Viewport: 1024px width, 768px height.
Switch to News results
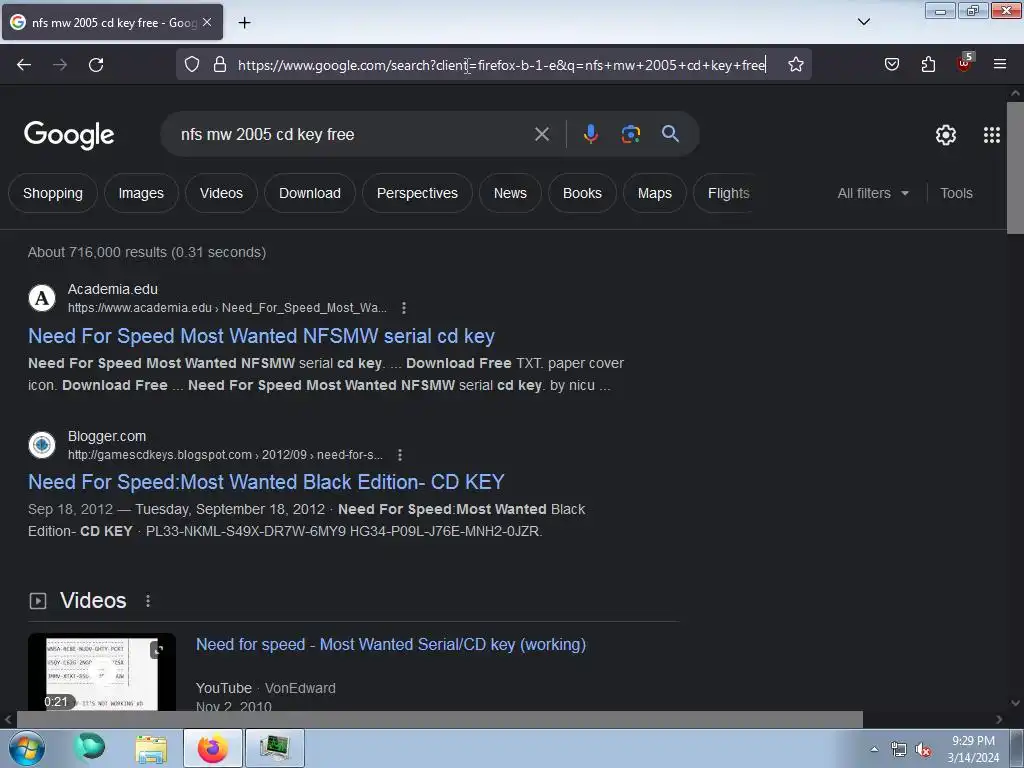[x=510, y=193]
